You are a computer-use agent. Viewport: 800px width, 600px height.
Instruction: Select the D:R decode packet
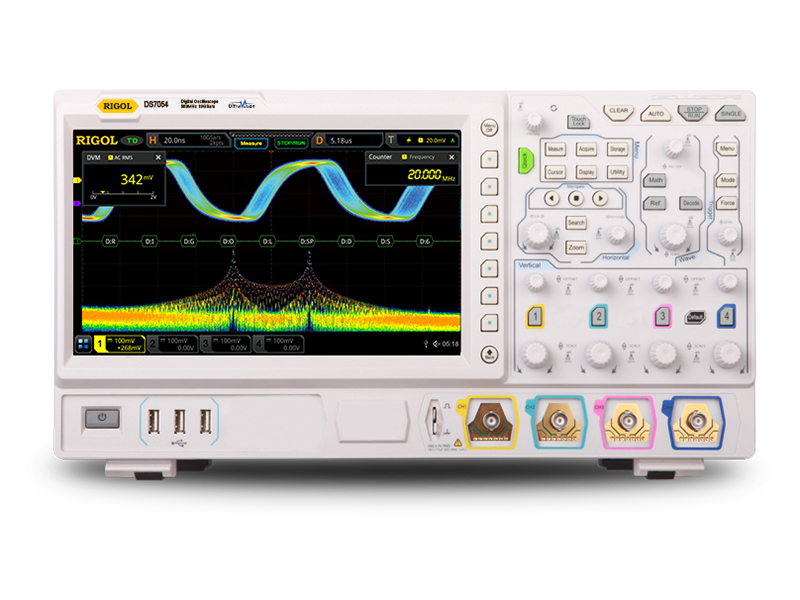click(110, 241)
